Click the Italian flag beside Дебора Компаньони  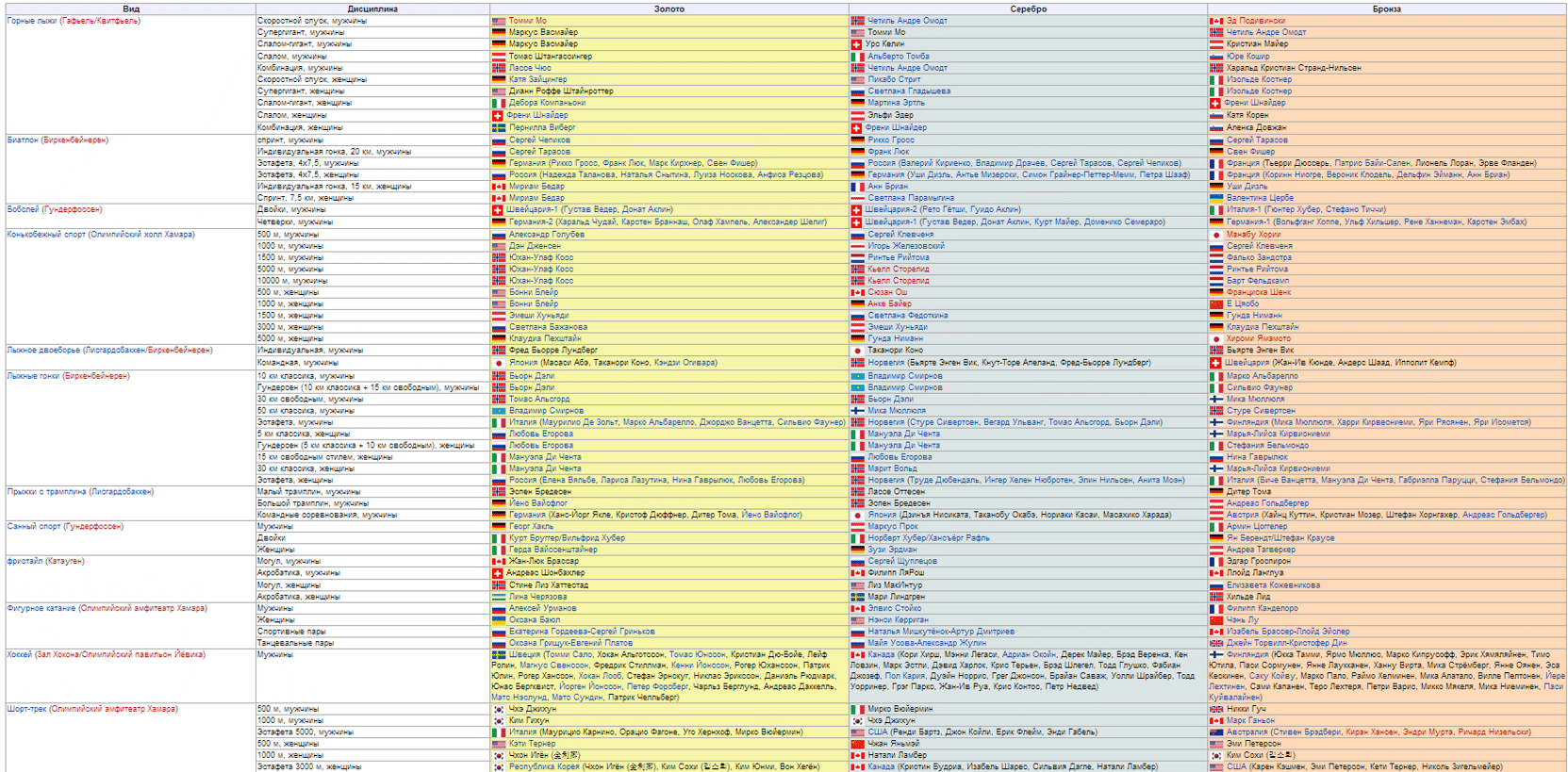499,103
